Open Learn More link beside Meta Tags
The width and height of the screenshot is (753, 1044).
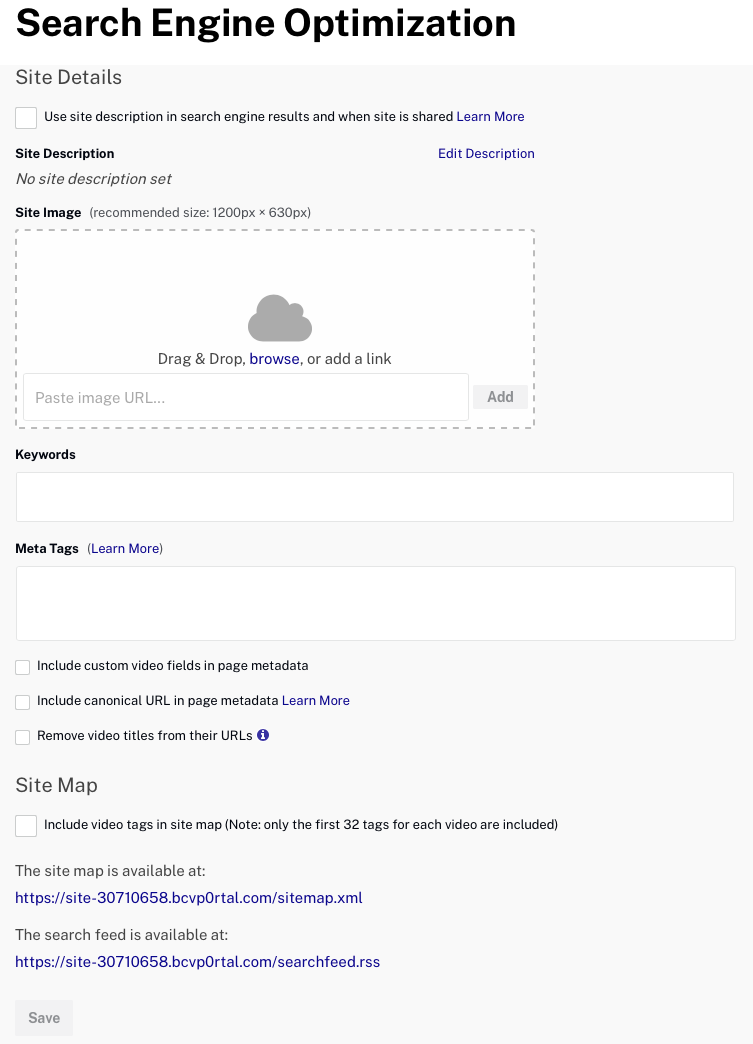(x=125, y=549)
